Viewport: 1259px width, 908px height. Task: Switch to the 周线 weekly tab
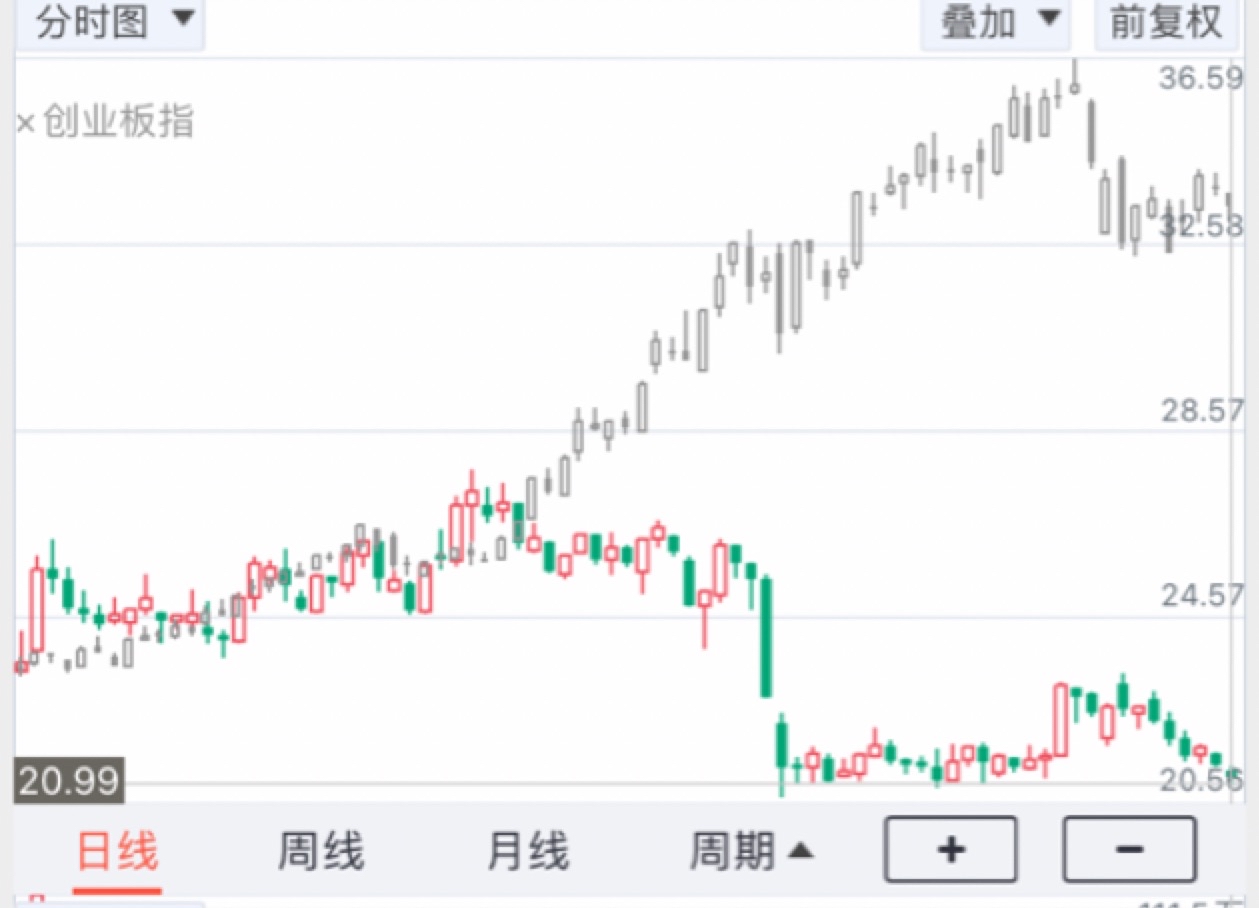tap(321, 852)
